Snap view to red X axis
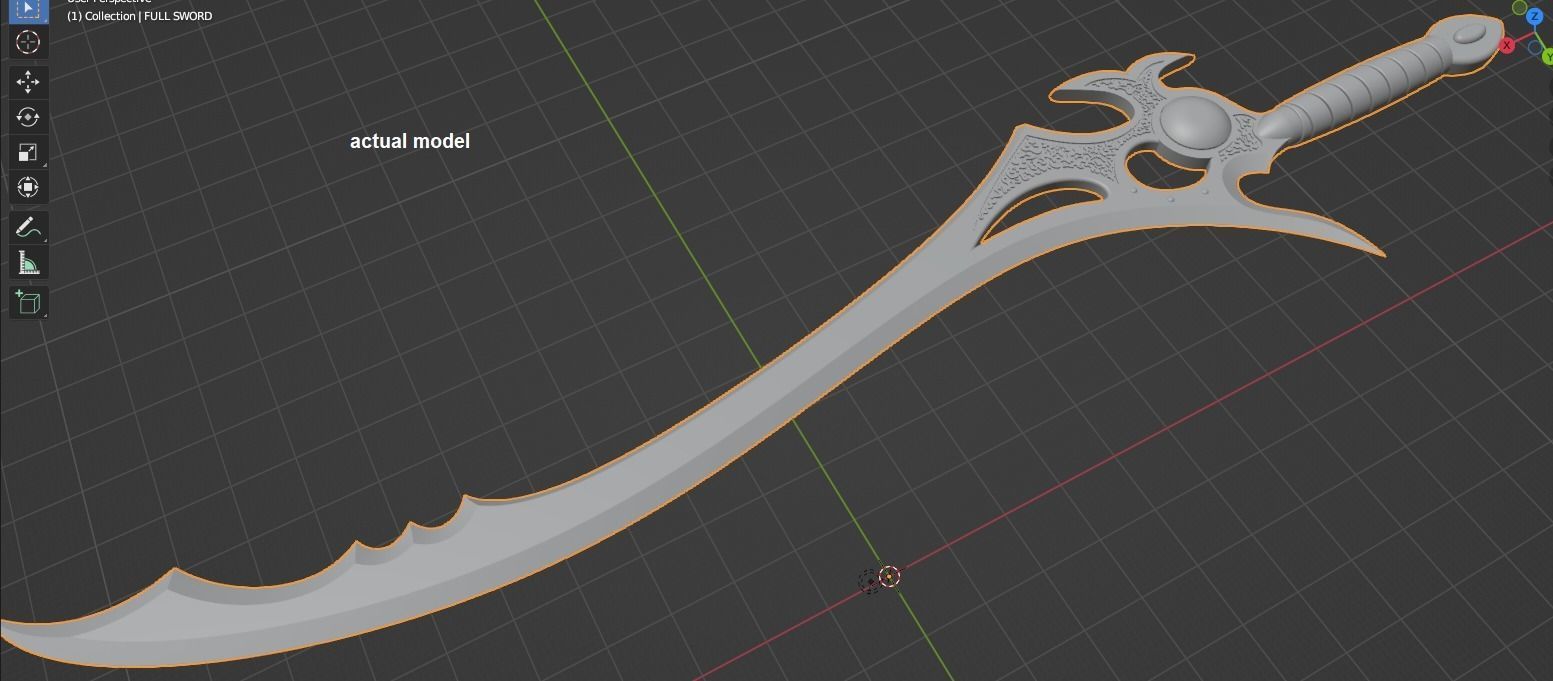This screenshot has height=681, width=1553. (x=1507, y=45)
